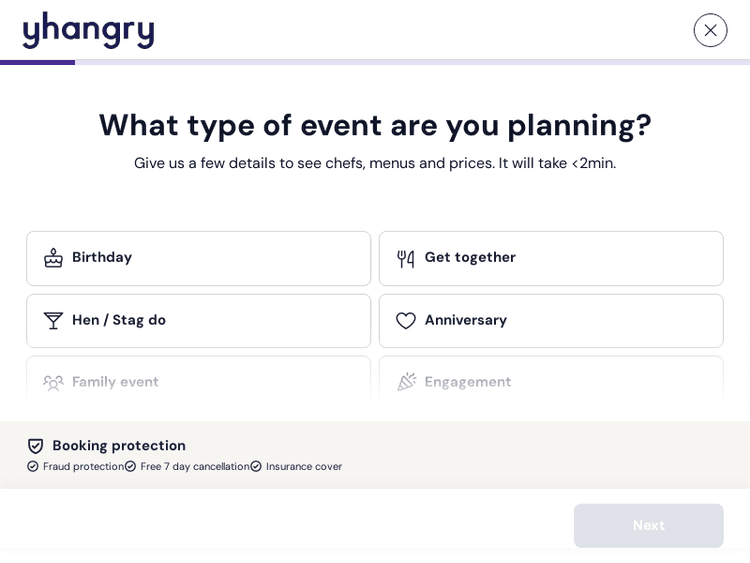Select the Anniversary event type
Screen dimensions: 750x563
pyautogui.click(x=550, y=321)
